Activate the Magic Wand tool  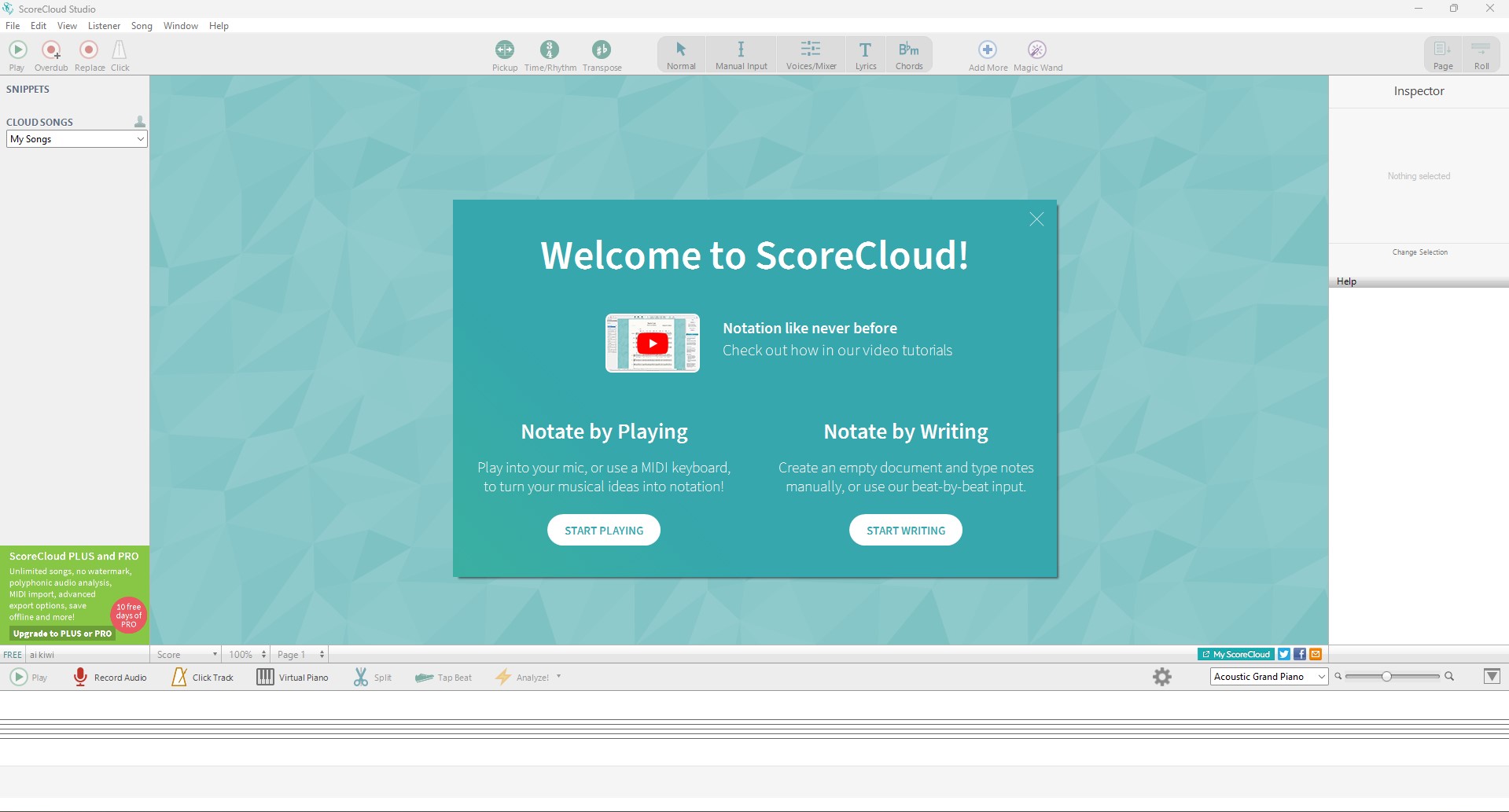click(1037, 50)
